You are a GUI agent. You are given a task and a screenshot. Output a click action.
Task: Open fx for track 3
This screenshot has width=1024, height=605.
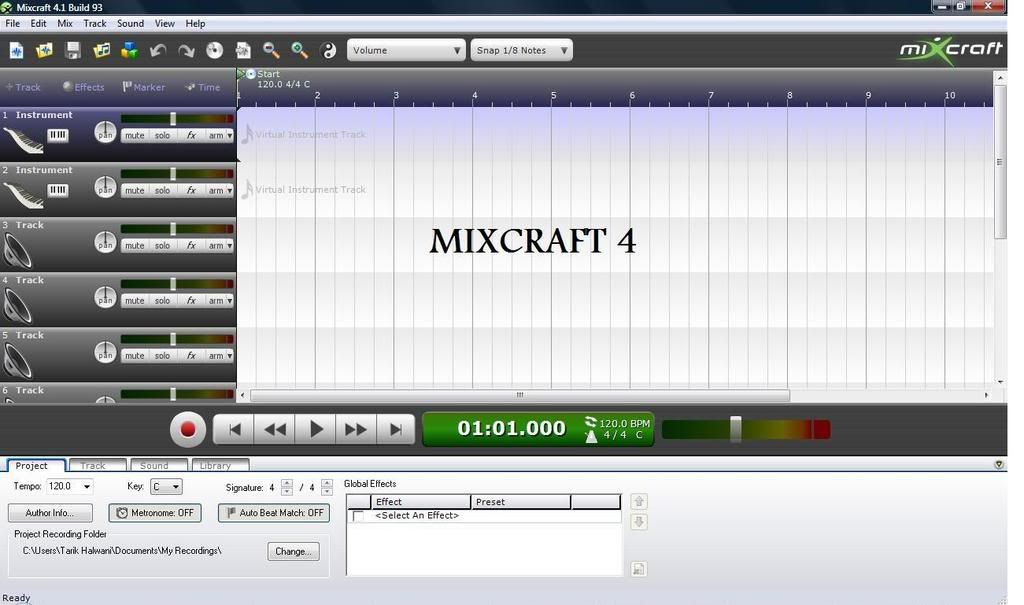[x=191, y=246]
